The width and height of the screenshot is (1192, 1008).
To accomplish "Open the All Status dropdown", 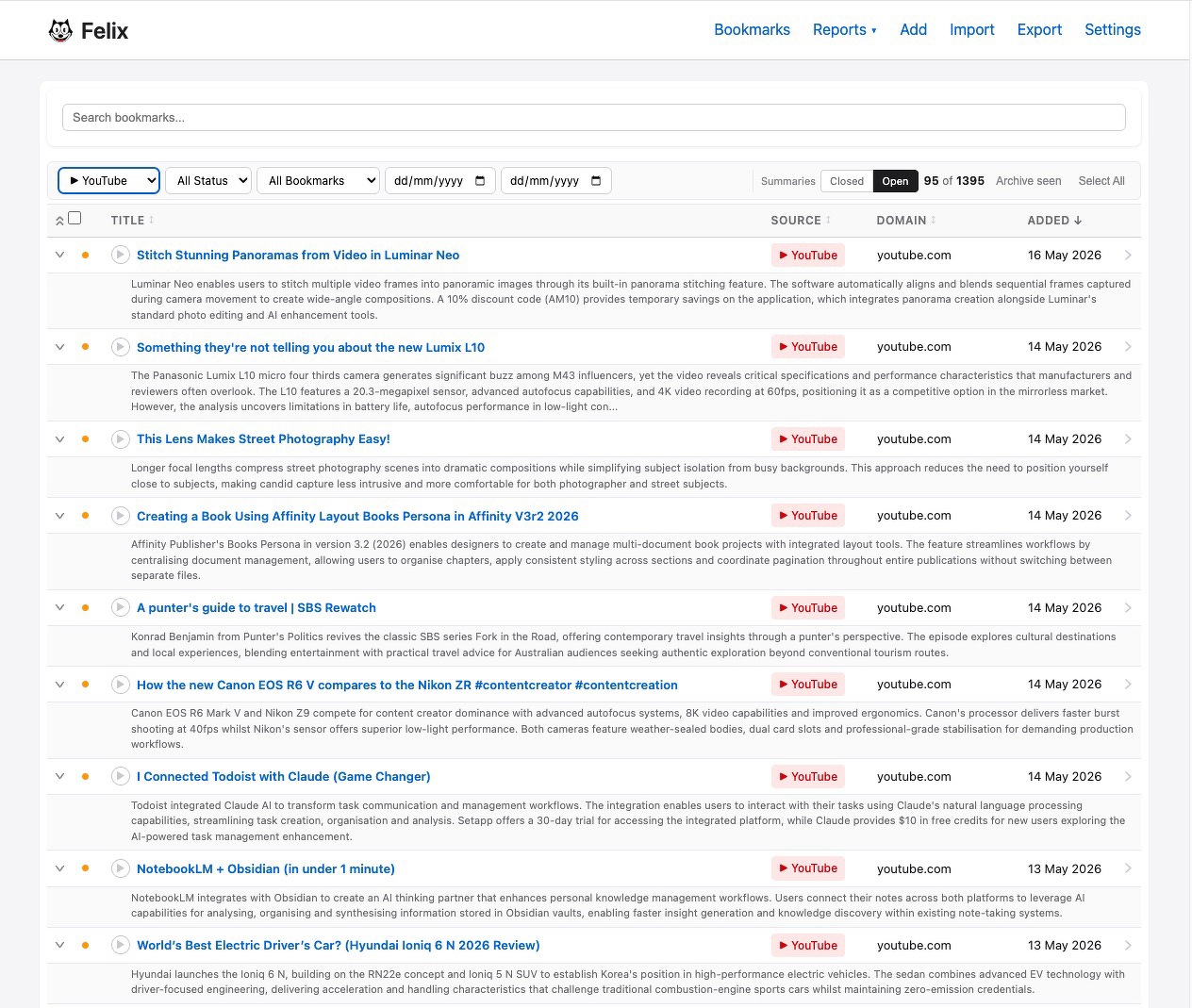I will click(208, 180).
